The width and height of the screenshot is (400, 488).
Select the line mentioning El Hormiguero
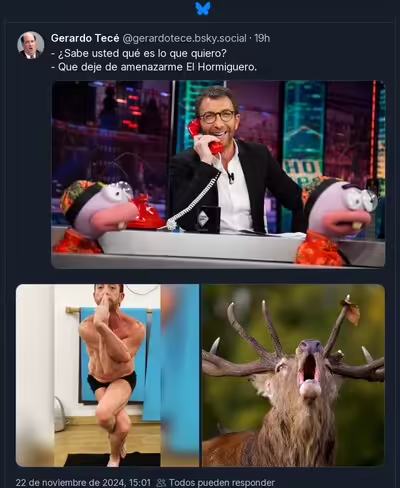[x=154, y=67]
